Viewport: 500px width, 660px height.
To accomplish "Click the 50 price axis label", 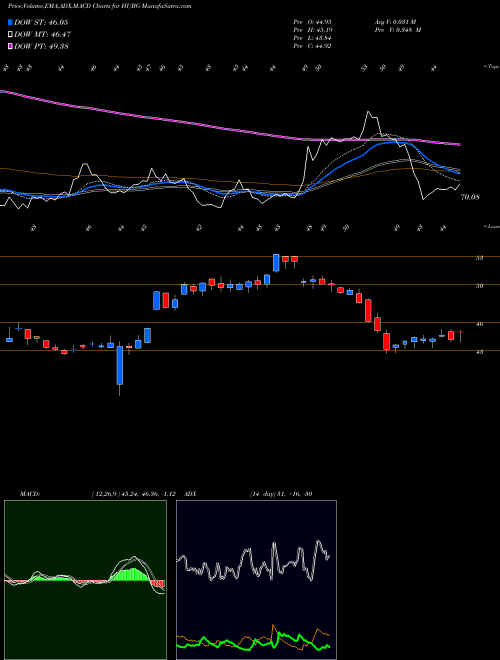I will pyautogui.click(x=479, y=286).
